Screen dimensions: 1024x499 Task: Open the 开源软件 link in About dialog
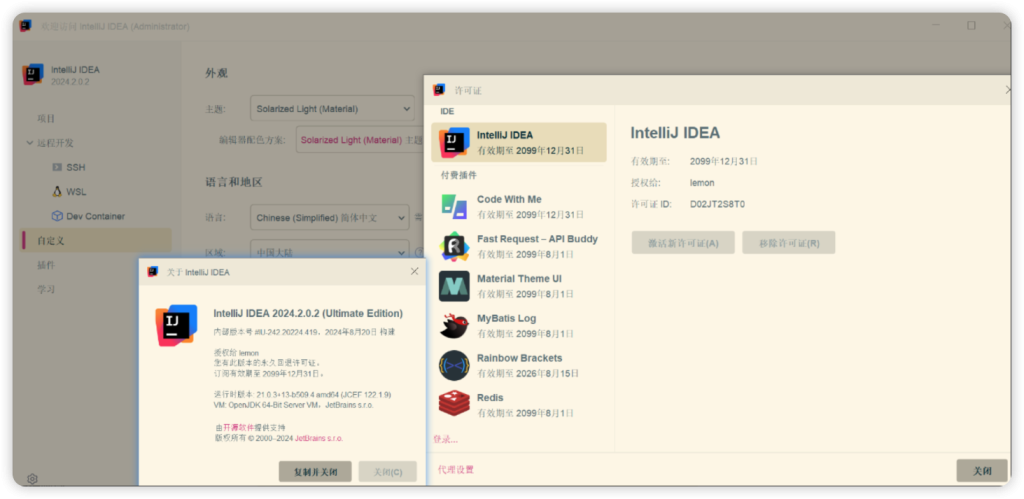(x=238, y=427)
